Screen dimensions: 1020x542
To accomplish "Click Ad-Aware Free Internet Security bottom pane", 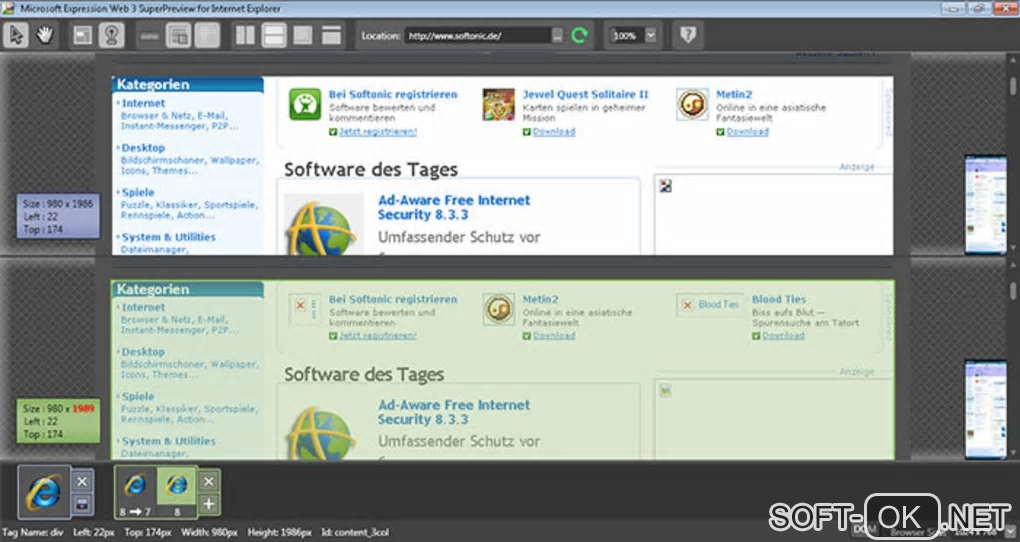I will click(x=454, y=412).
